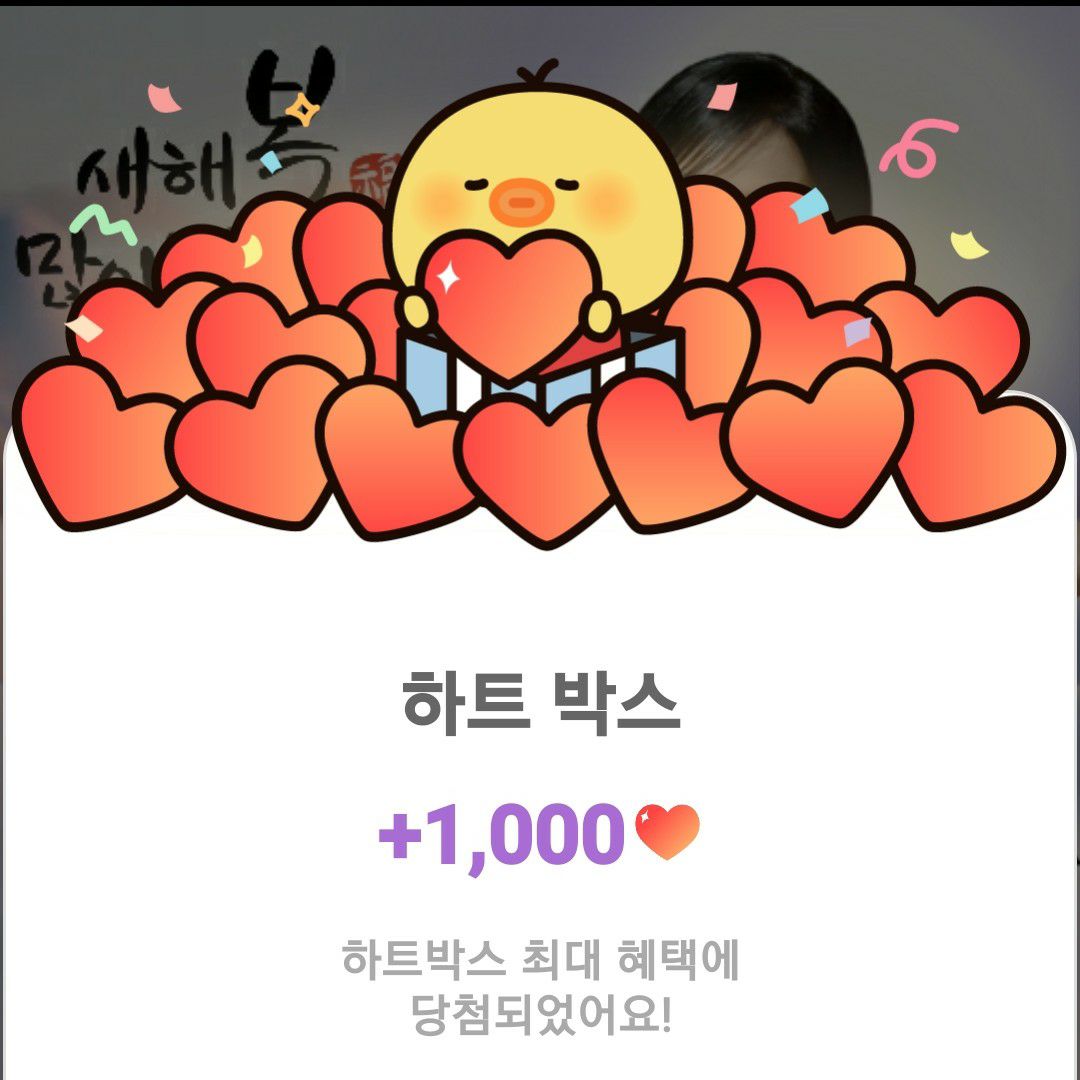Tap the purple +1,000 reward amount

pos(501,835)
